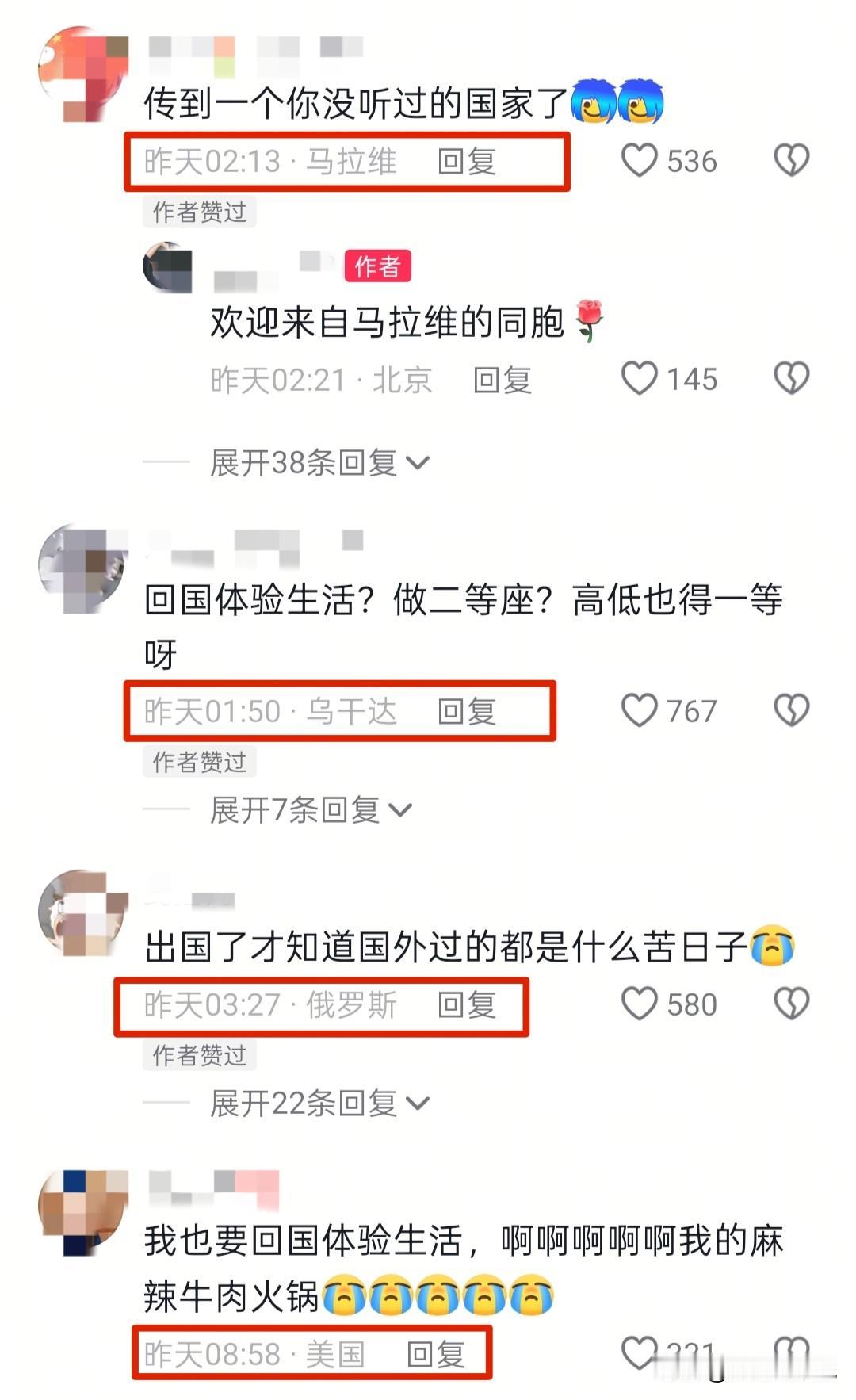
Task: Dislike the Russia comment via broken heart
Action: 791,1003
